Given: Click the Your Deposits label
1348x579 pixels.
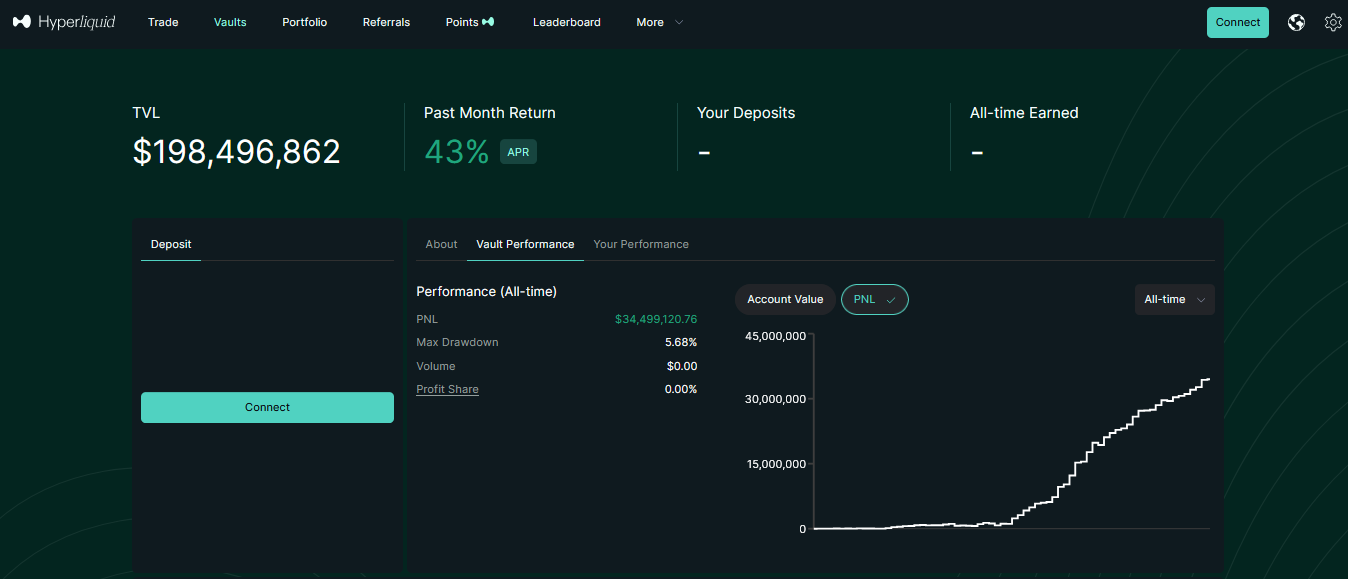Looking at the screenshot, I should pyautogui.click(x=746, y=113).
